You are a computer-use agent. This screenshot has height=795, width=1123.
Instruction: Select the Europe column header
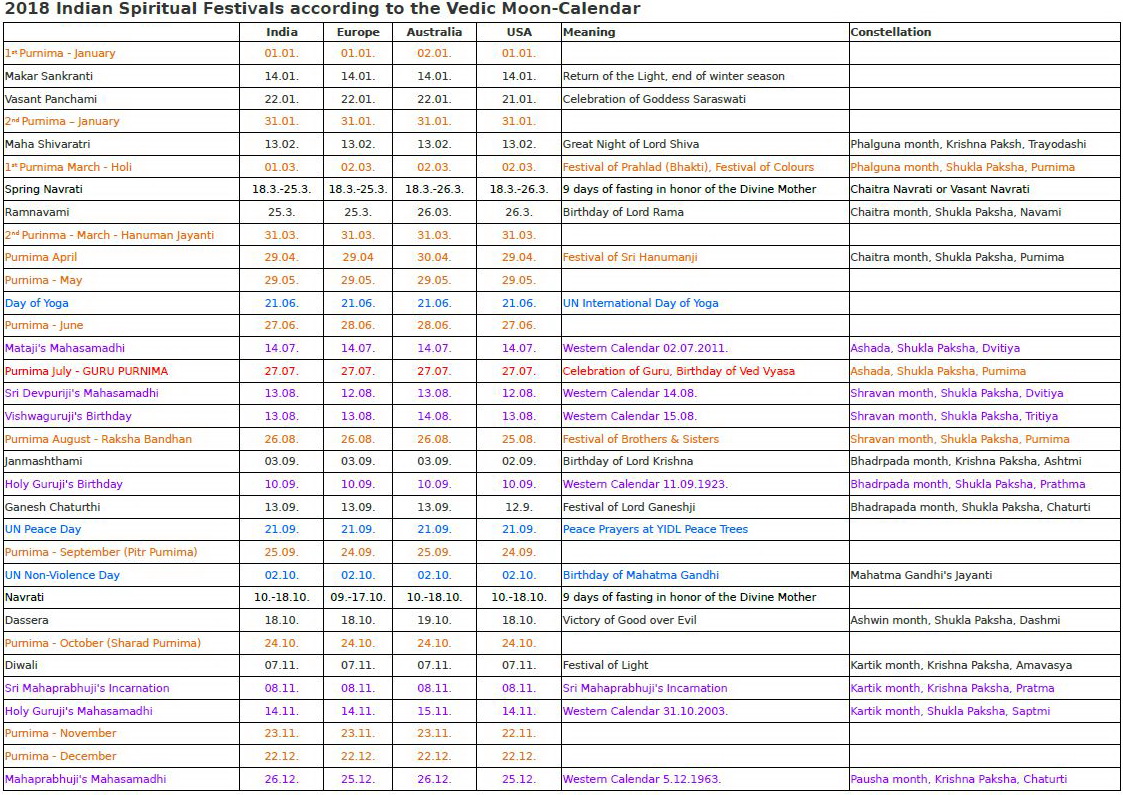358,32
